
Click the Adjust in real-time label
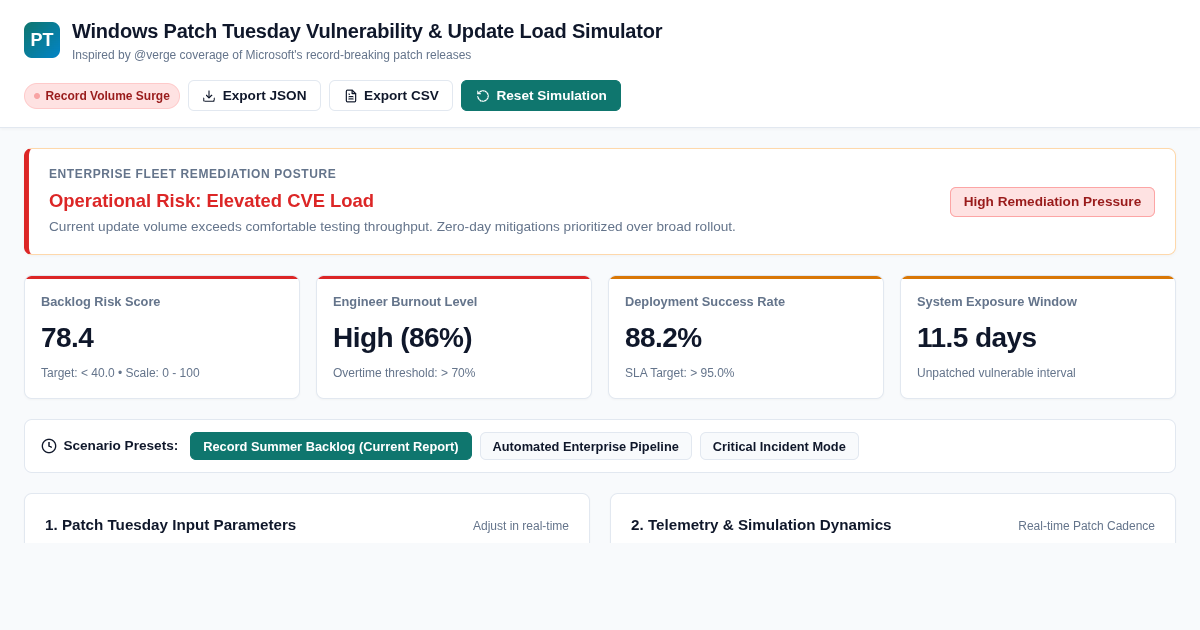pos(521,526)
